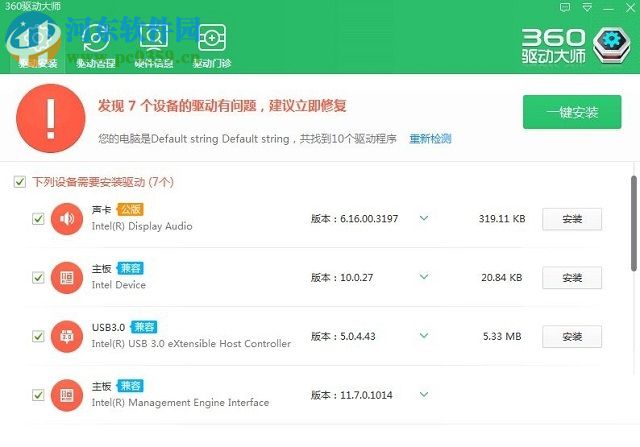Open the title bar dropdown menu icon
The width and height of the screenshot is (640, 447).
click(x=587, y=7)
